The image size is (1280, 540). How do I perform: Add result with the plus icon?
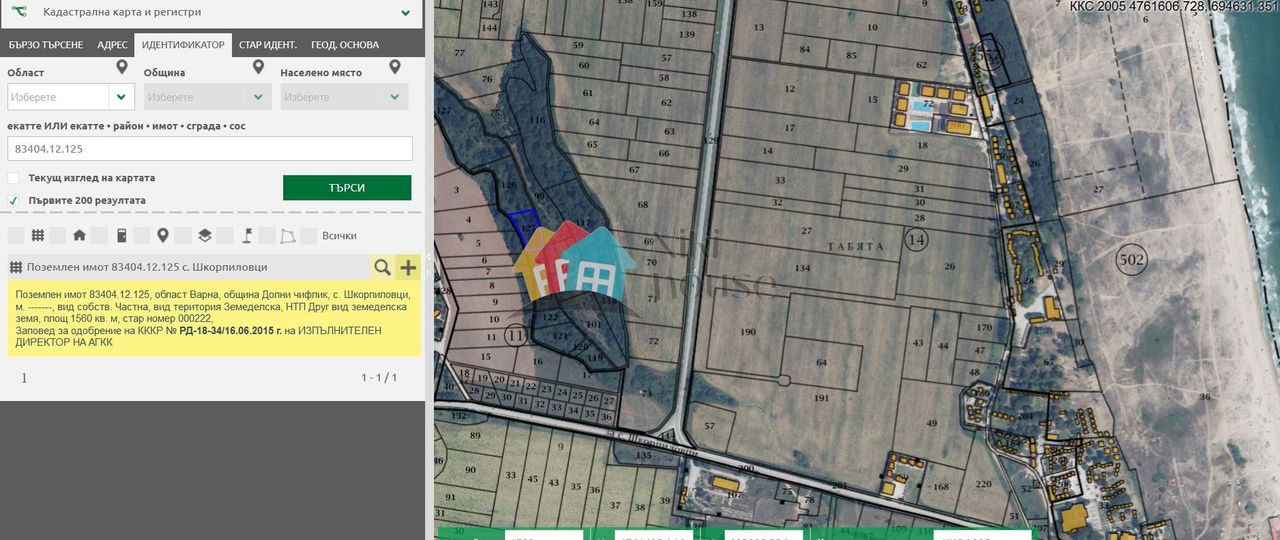click(x=408, y=267)
